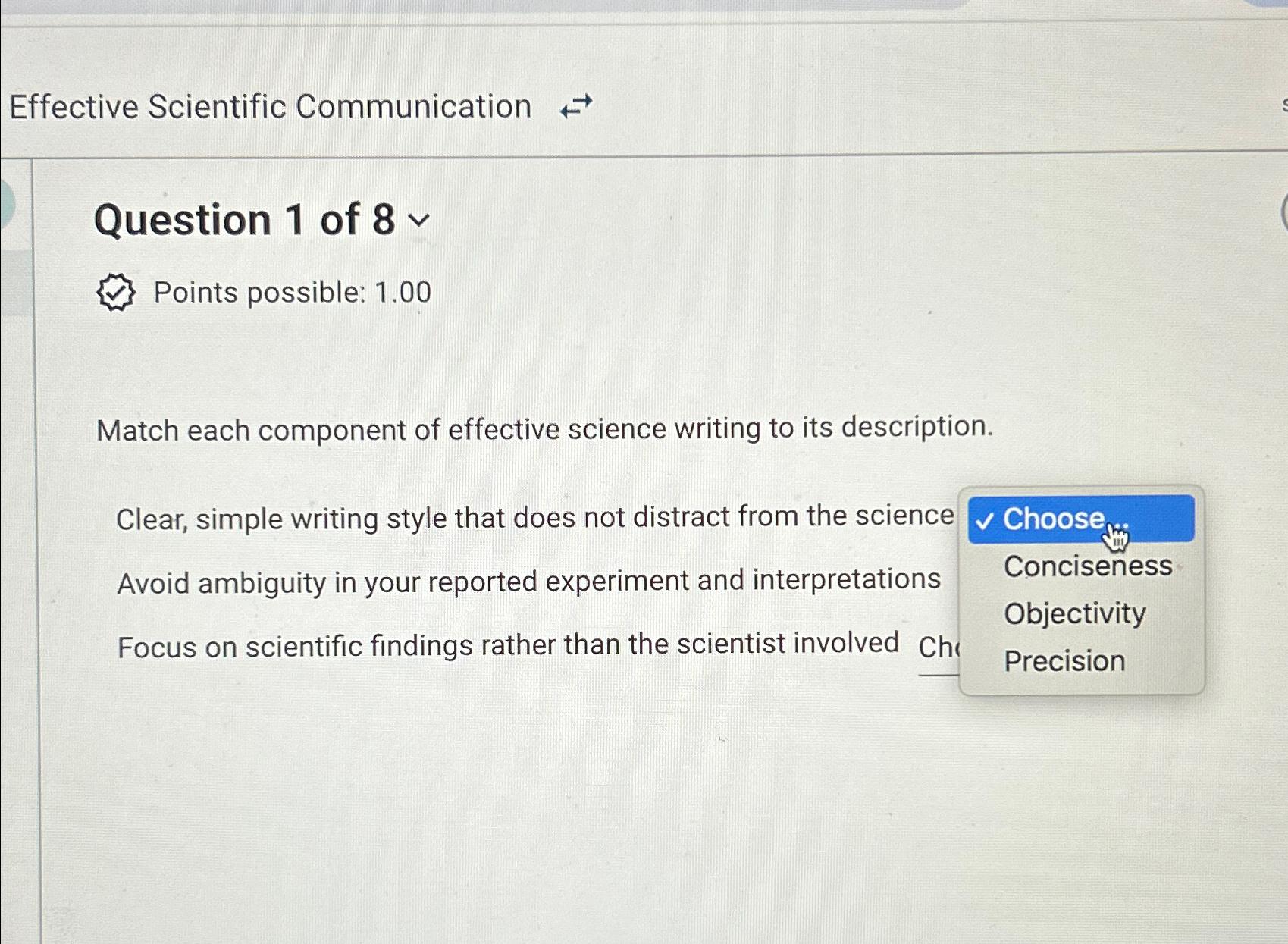1288x944 pixels.
Task: Click the underlined answer field for the third row
Action: point(939,645)
